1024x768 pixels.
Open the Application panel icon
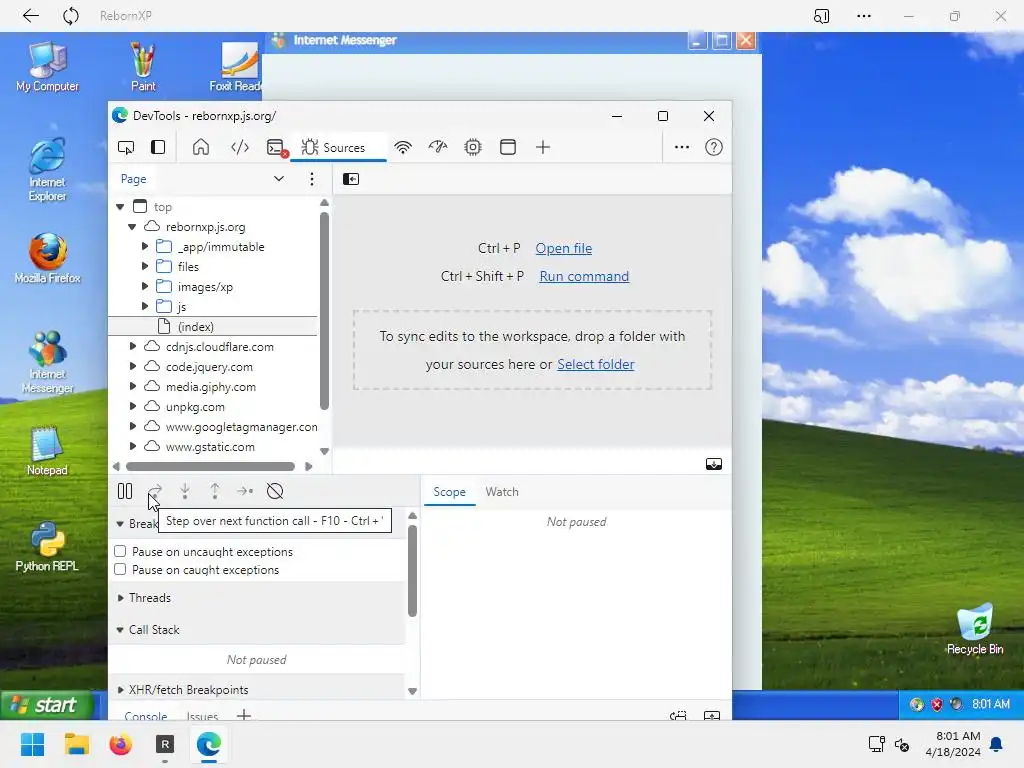[x=507, y=148]
